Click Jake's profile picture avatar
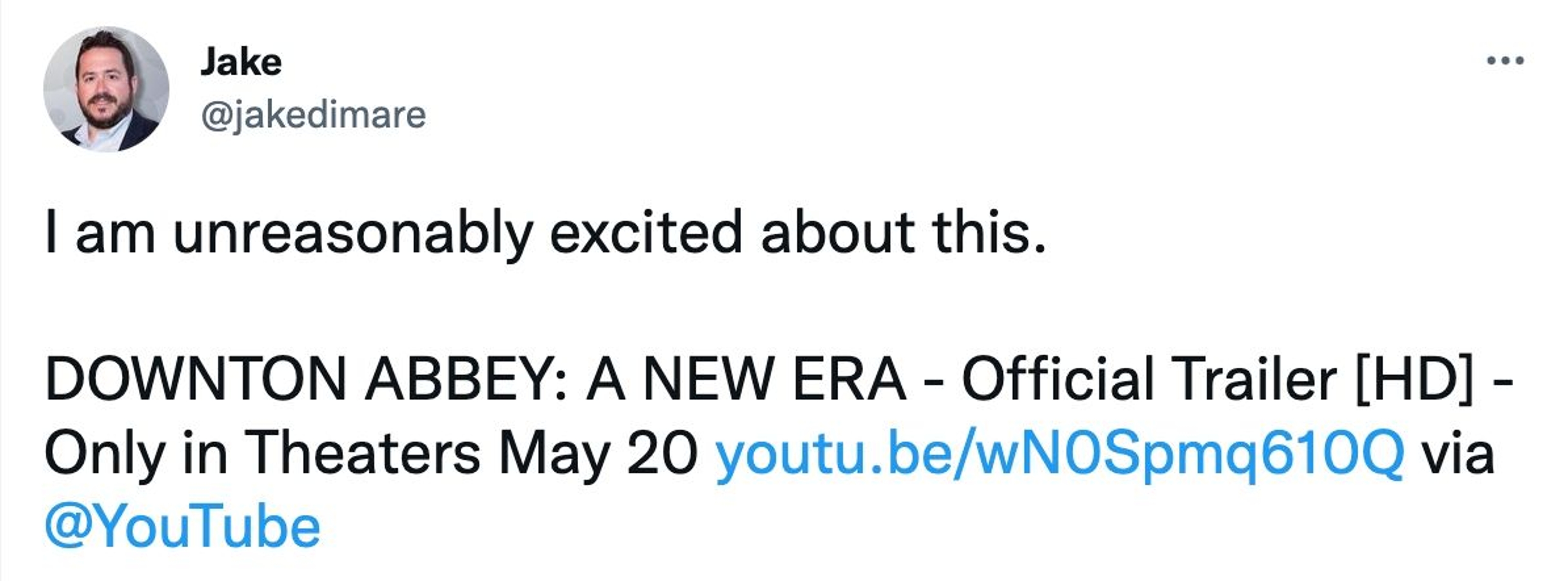Screen dimensions: 1568x581 point(106,89)
